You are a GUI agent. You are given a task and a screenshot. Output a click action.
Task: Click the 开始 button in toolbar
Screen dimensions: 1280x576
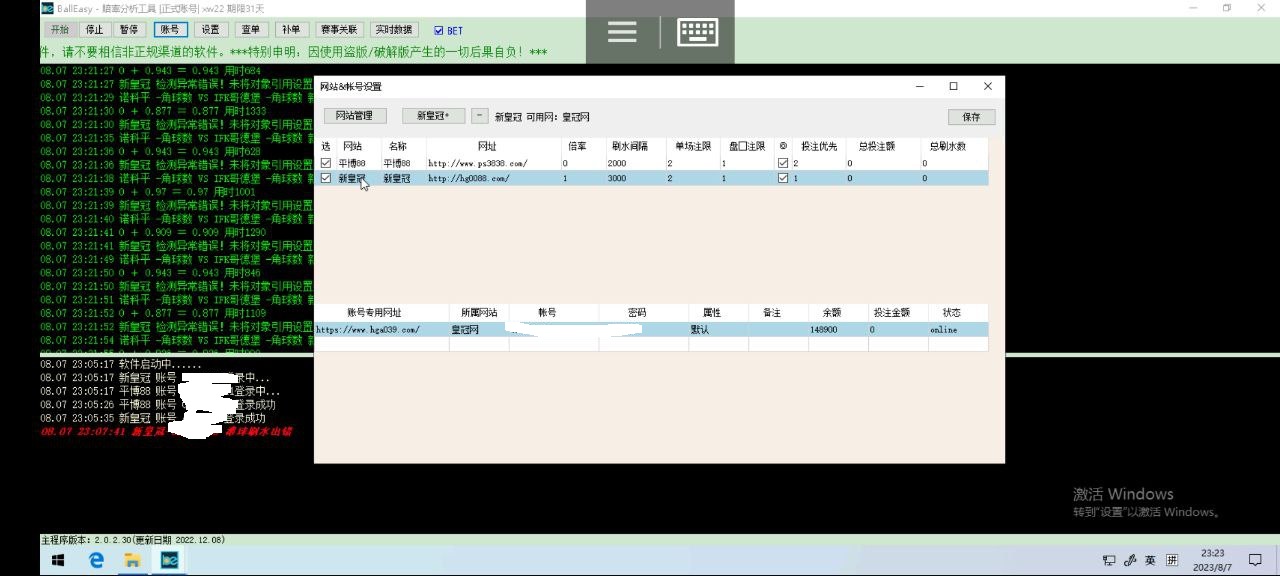click(60, 30)
